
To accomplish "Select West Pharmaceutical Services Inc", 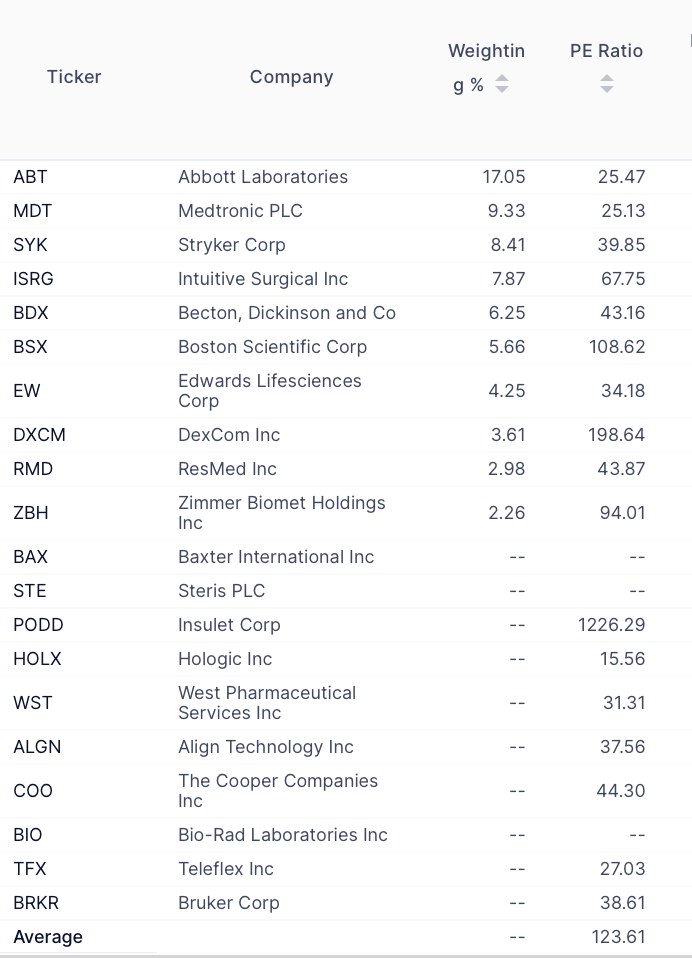I will 267,703.
